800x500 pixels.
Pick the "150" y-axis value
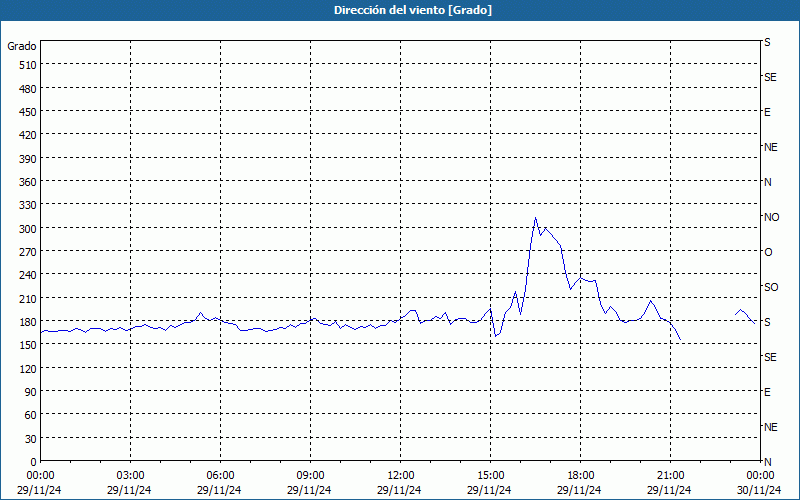[x=29, y=345]
